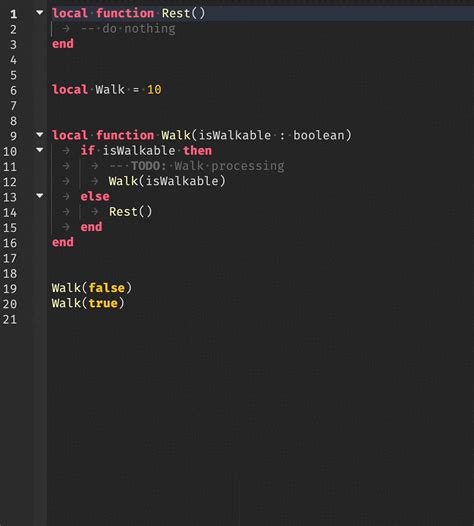
Task: Collapse the else block fold arrow on line 13
Action: click(x=40, y=196)
